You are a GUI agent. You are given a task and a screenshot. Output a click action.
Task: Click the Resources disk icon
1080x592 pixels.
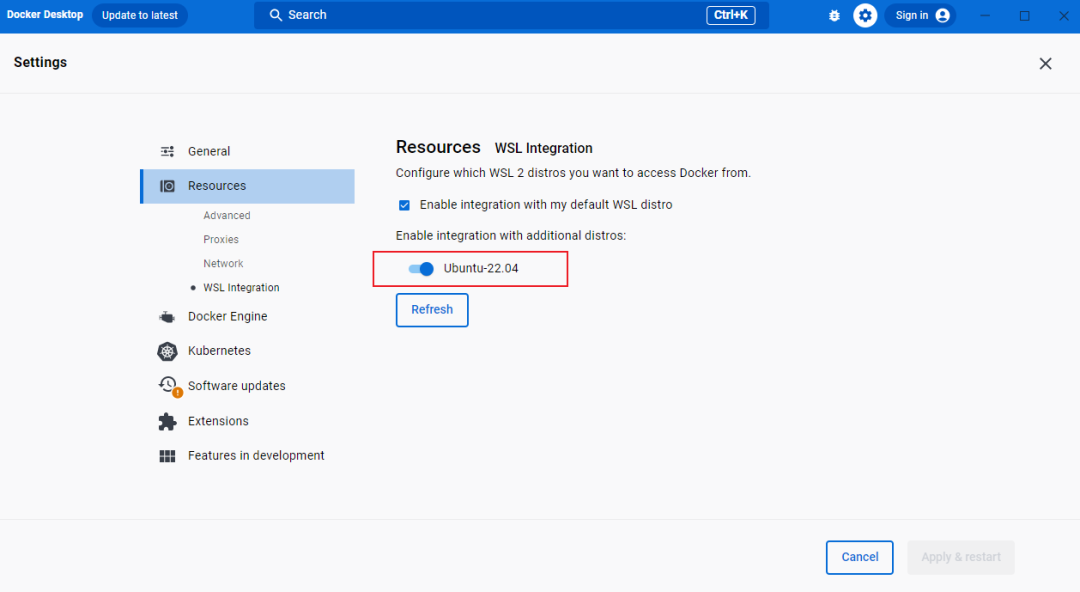click(x=167, y=186)
